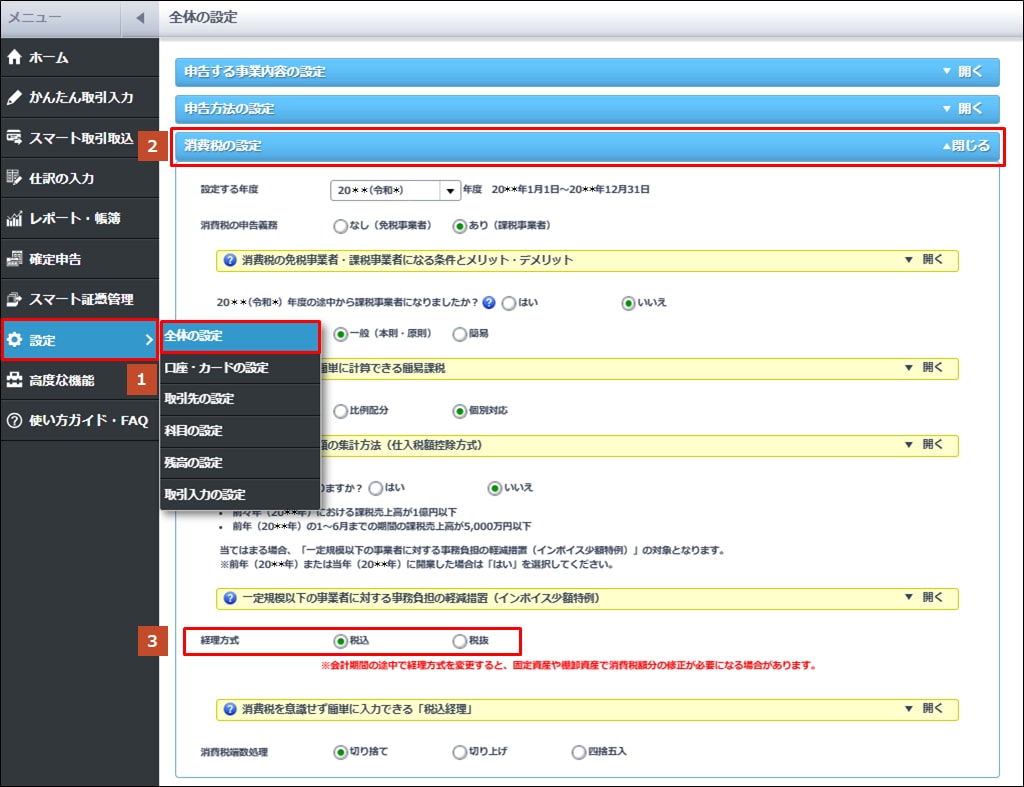Open 確定申告 in sidebar
The height and width of the screenshot is (787, 1024).
click(79, 259)
